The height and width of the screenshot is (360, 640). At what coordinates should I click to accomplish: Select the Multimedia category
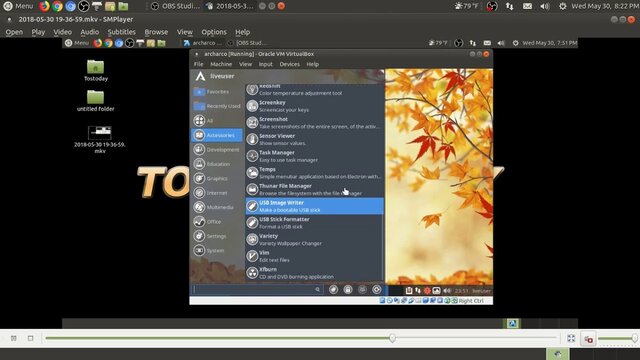(217, 207)
